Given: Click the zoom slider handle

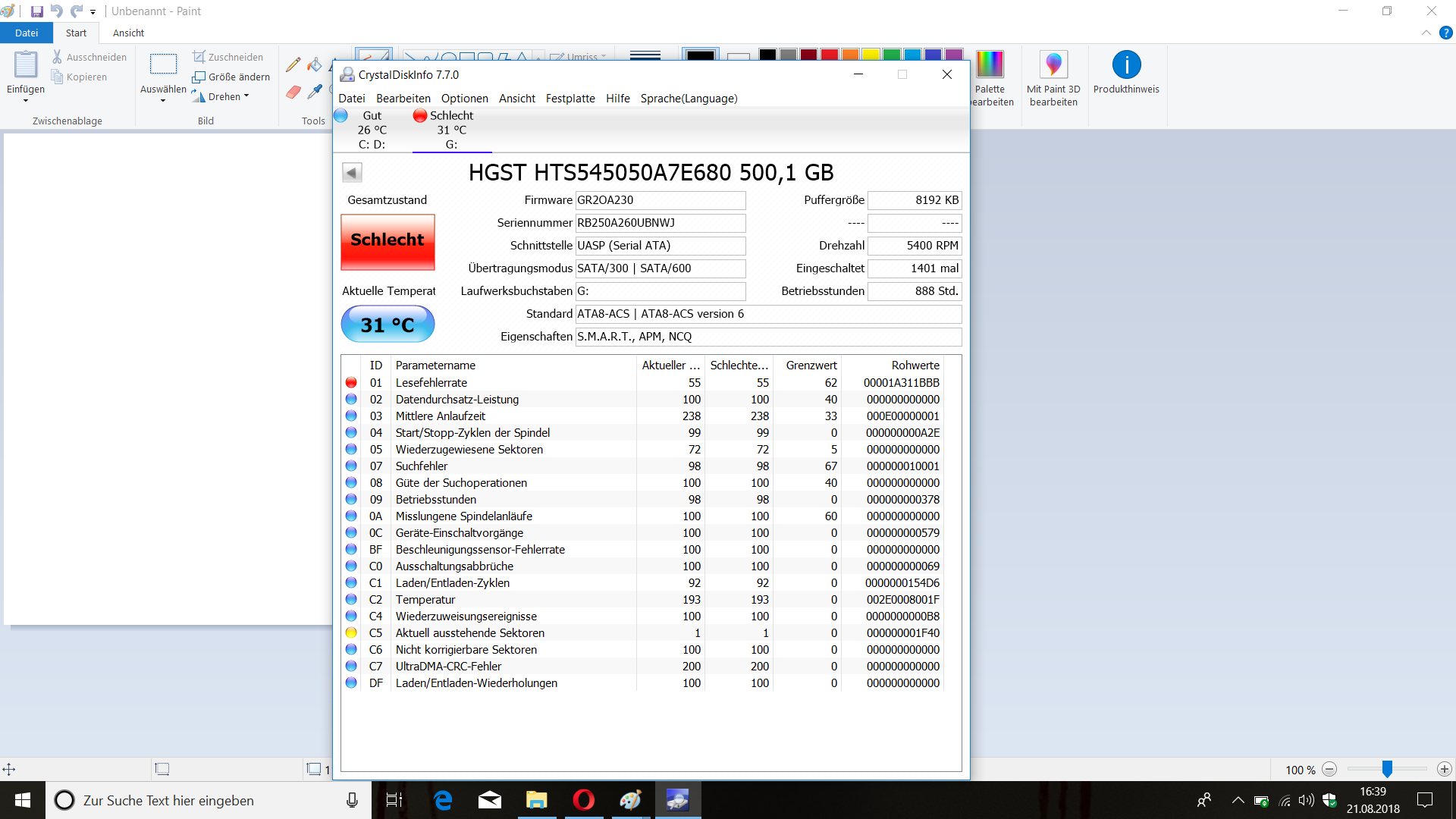Looking at the screenshot, I should [x=1387, y=769].
